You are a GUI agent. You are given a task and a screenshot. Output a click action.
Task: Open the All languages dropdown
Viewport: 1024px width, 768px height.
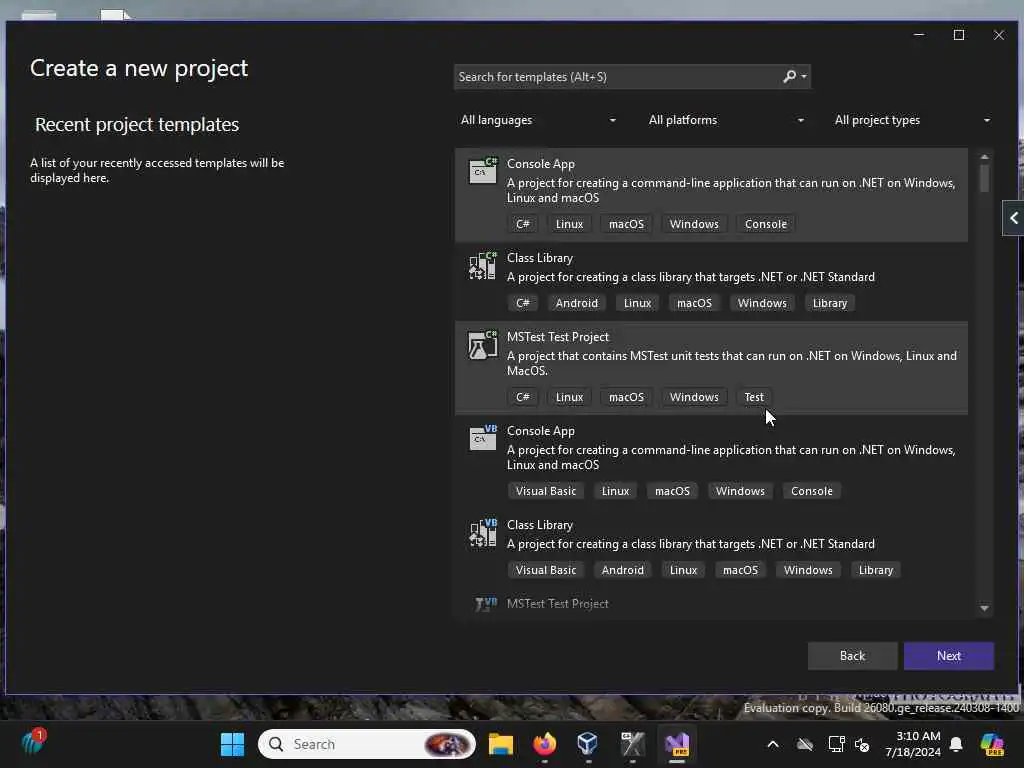tap(538, 120)
